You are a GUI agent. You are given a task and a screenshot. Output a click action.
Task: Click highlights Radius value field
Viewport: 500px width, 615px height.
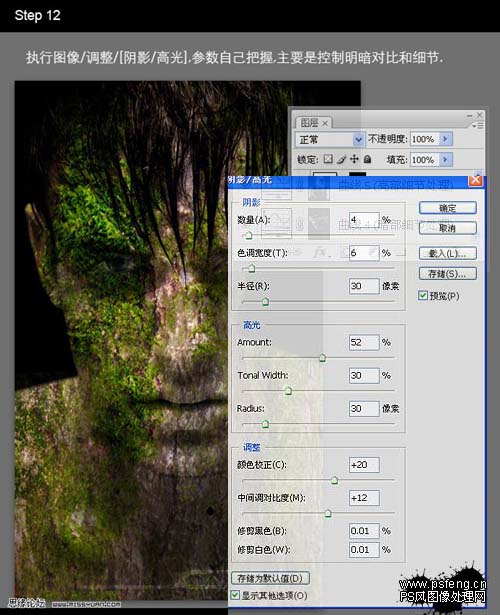(364, 409)
